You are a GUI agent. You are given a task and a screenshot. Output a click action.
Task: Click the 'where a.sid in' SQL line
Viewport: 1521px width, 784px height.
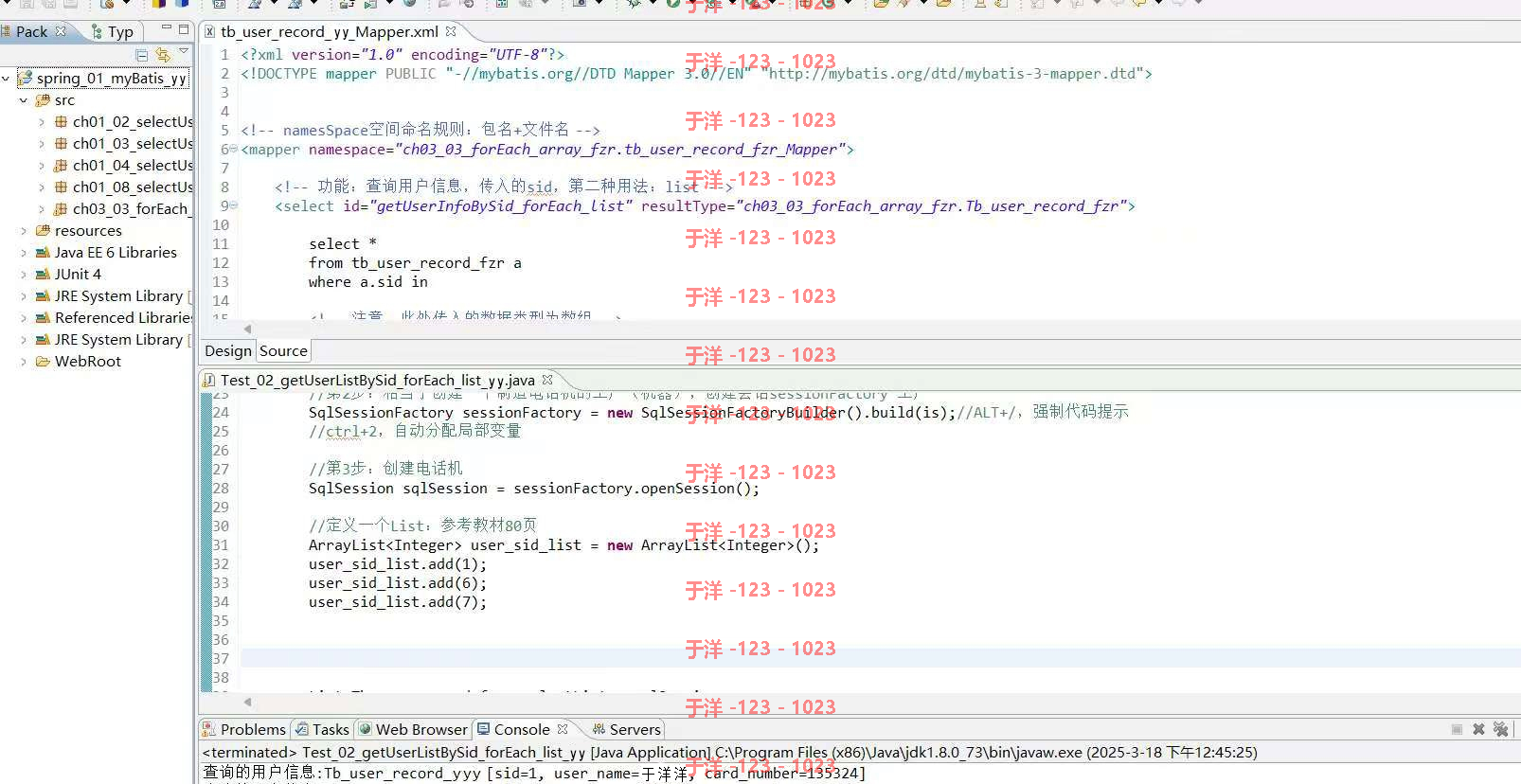point(368,282)
